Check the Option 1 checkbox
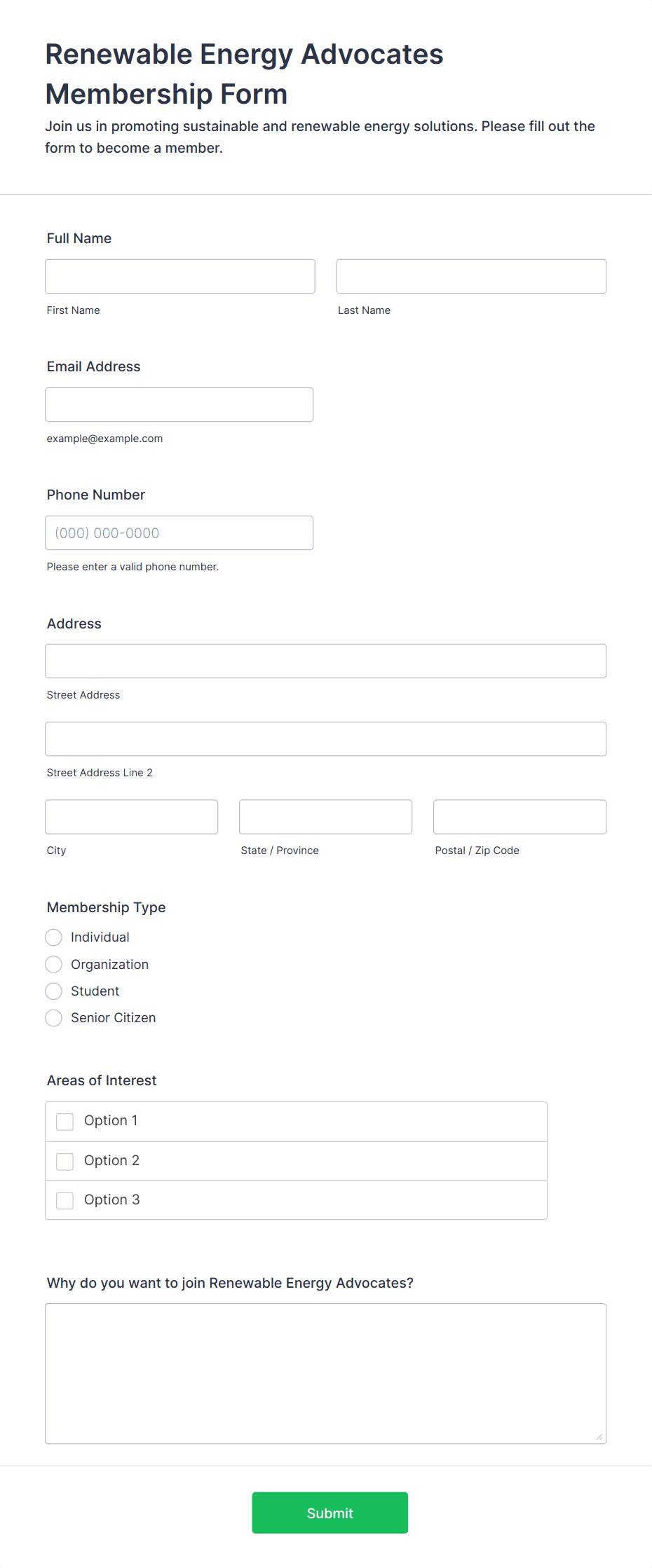652x1568 pixels. (x=65, y=1122)
